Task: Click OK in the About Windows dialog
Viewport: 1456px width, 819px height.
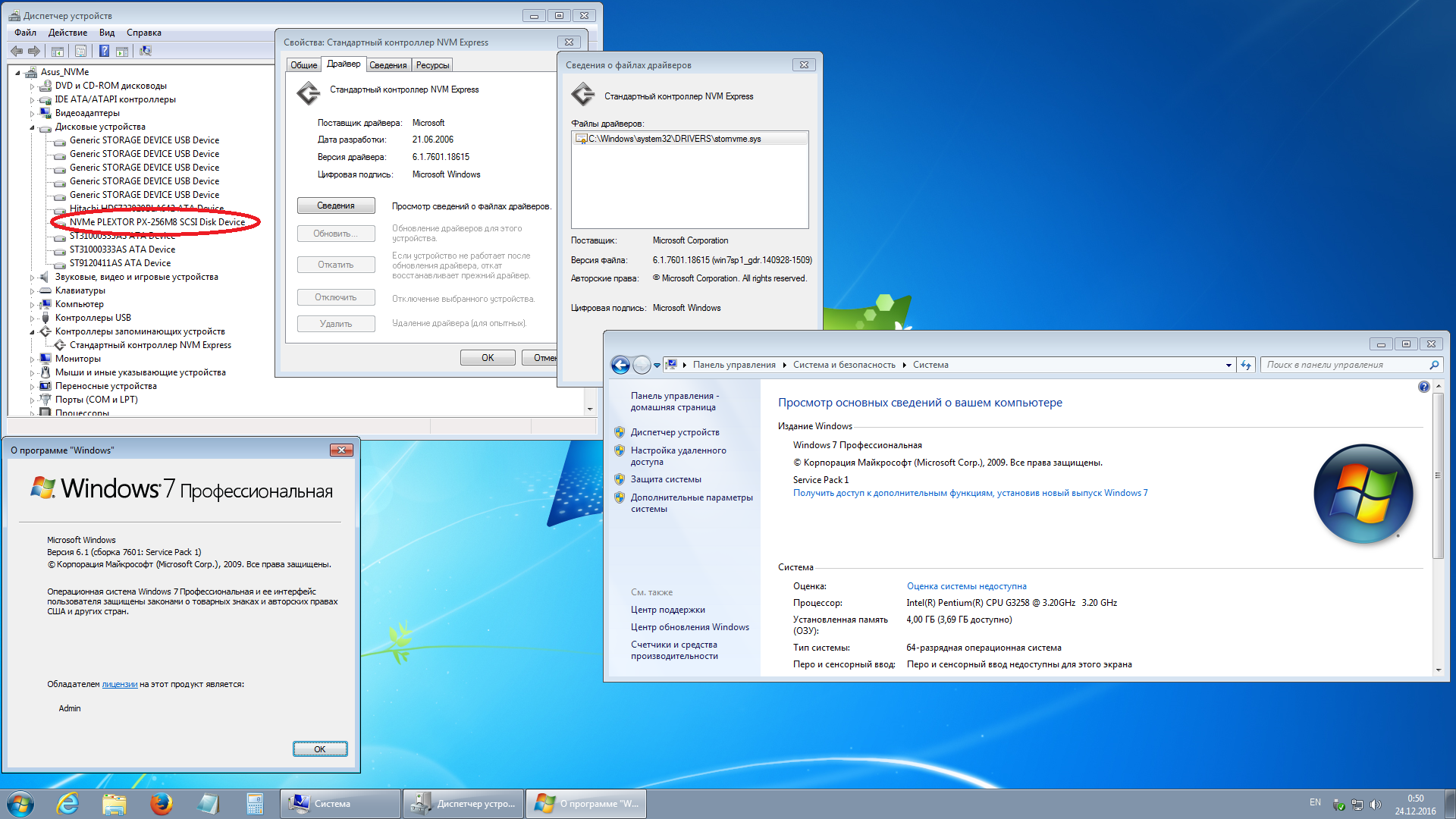Action: pos(320,749)
